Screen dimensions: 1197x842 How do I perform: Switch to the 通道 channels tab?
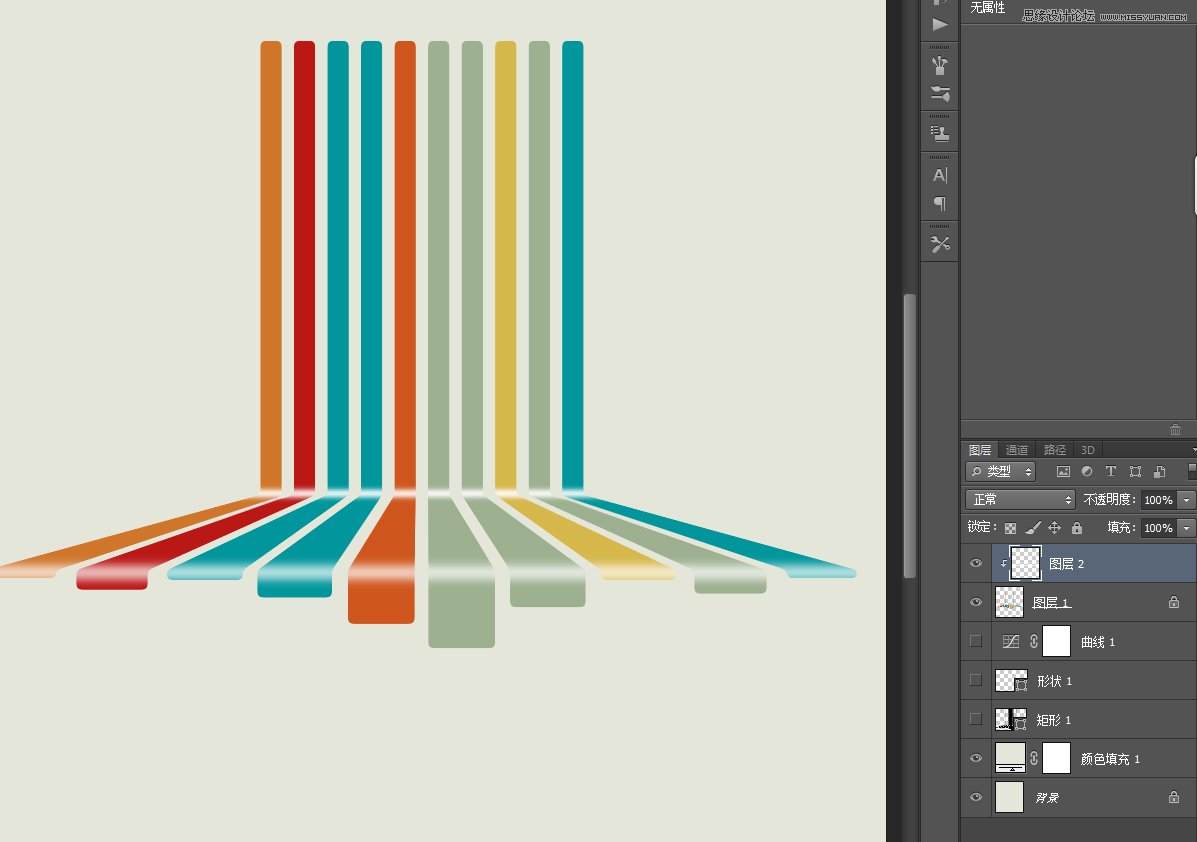tap(1017, 450)
